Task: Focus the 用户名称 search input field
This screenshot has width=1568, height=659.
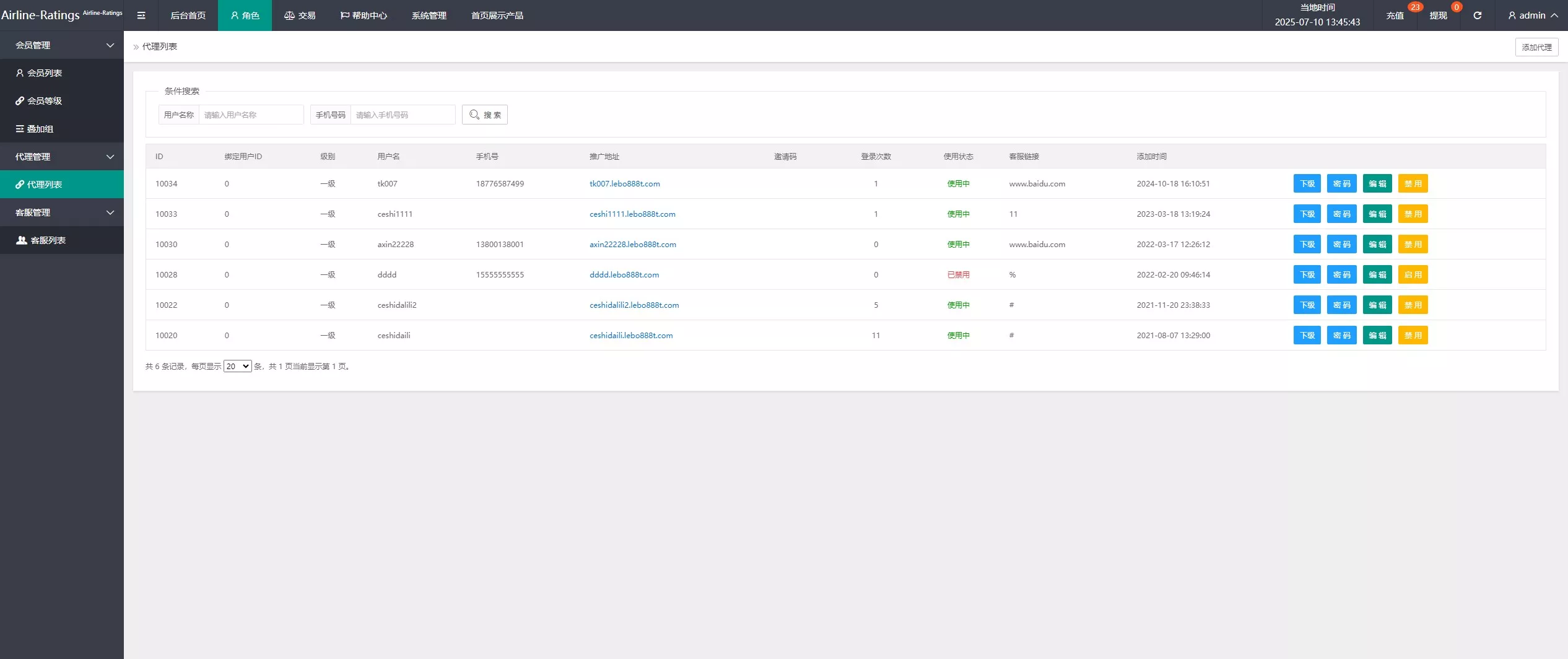Action: click(251, 115)
